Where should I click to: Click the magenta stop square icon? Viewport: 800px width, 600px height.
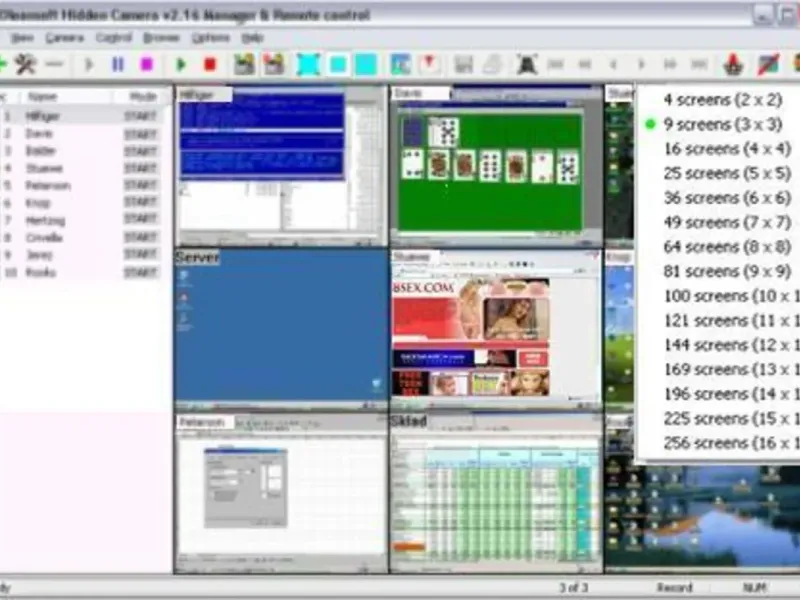tap(147, 64)
